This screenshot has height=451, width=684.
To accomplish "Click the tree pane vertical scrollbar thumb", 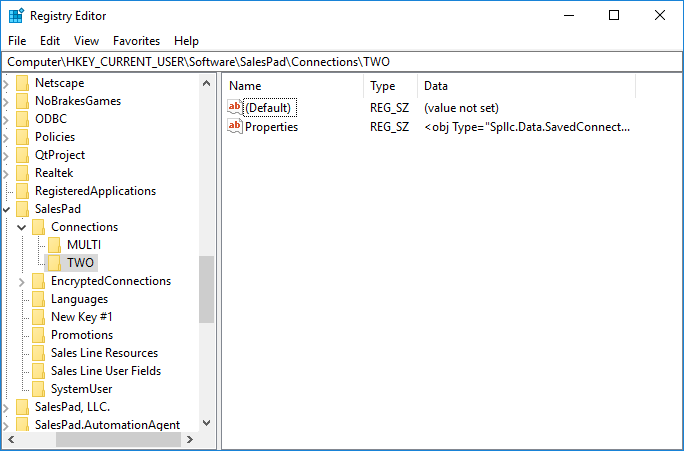I will tap(206, 289).
